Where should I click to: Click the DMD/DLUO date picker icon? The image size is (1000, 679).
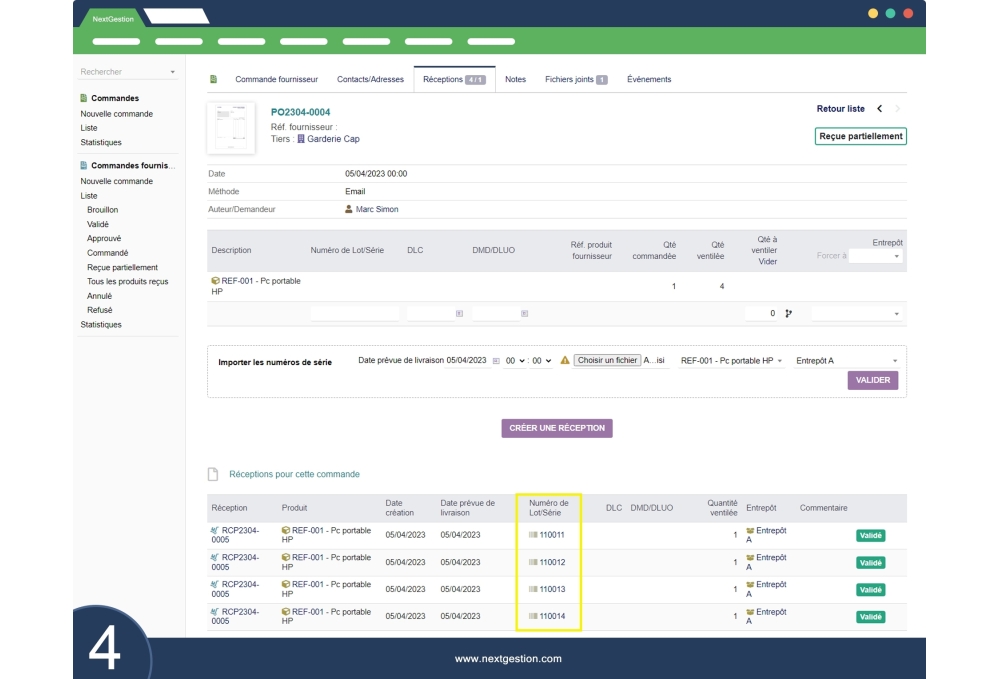(524, 314)
